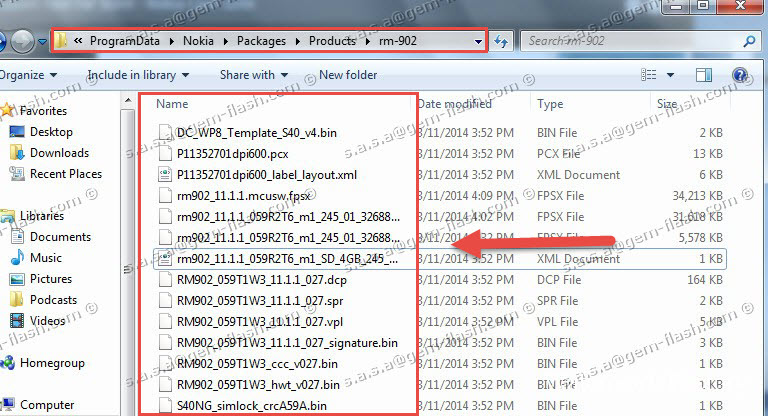Click the XML Document type of label_layout

tap(578, 175)
